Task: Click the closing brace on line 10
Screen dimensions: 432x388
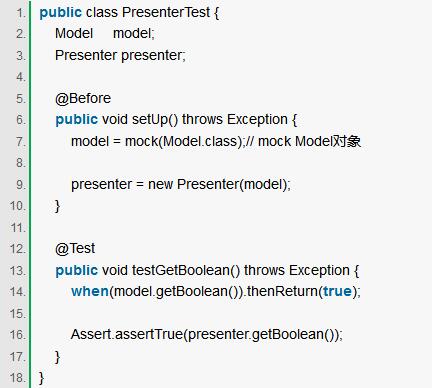Action: [x=57, y=206]
